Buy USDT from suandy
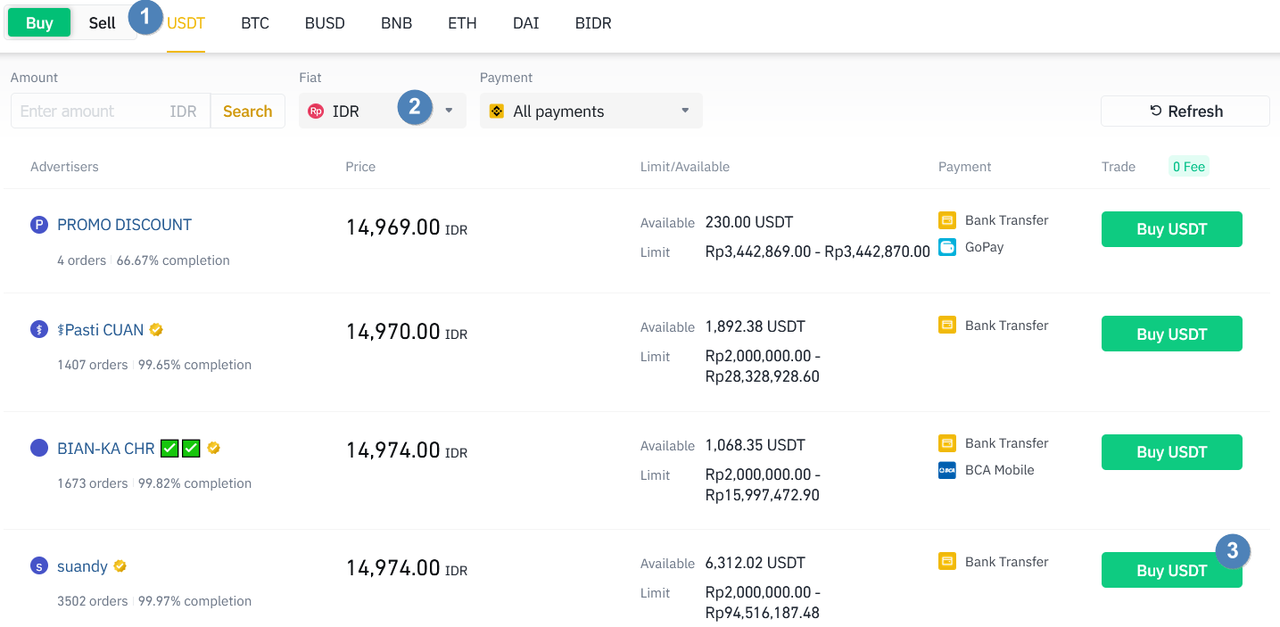1280x627 pixels. 1172,570
